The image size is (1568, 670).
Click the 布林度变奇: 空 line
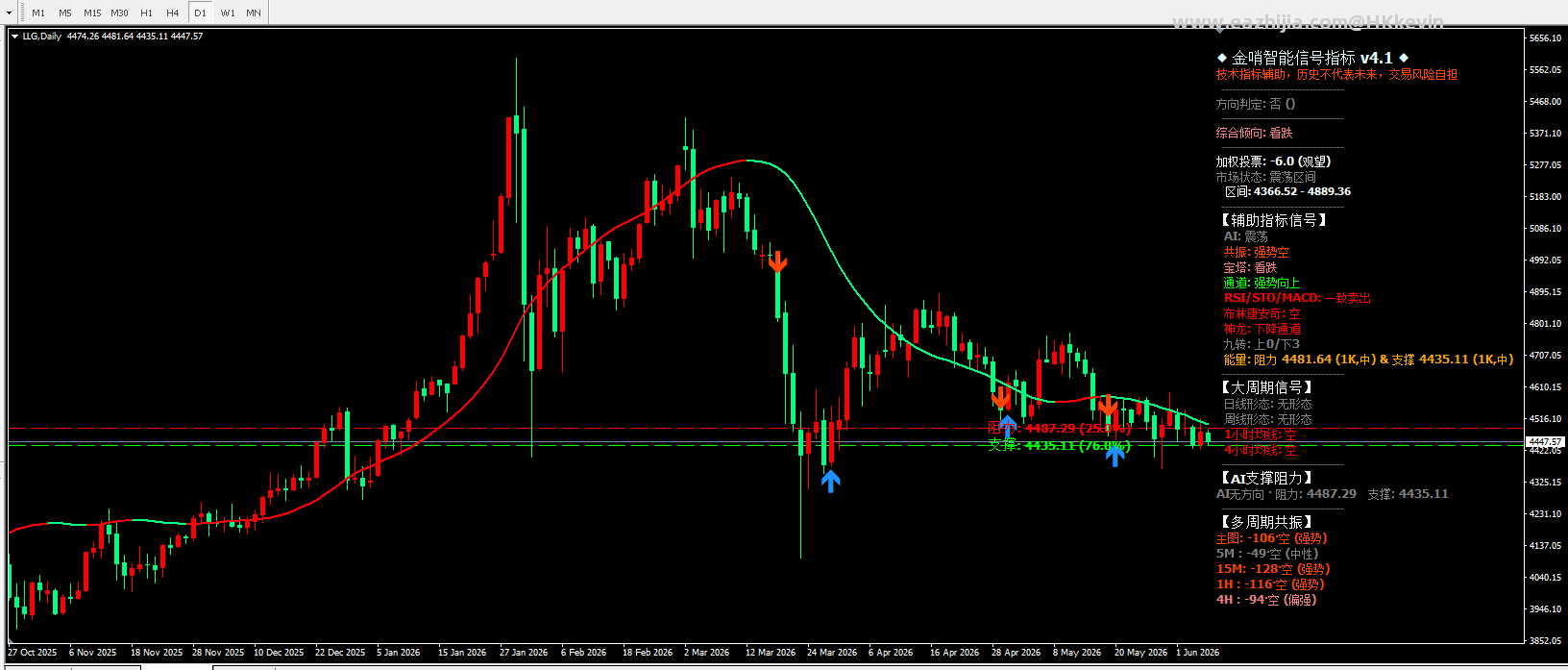1262,313
